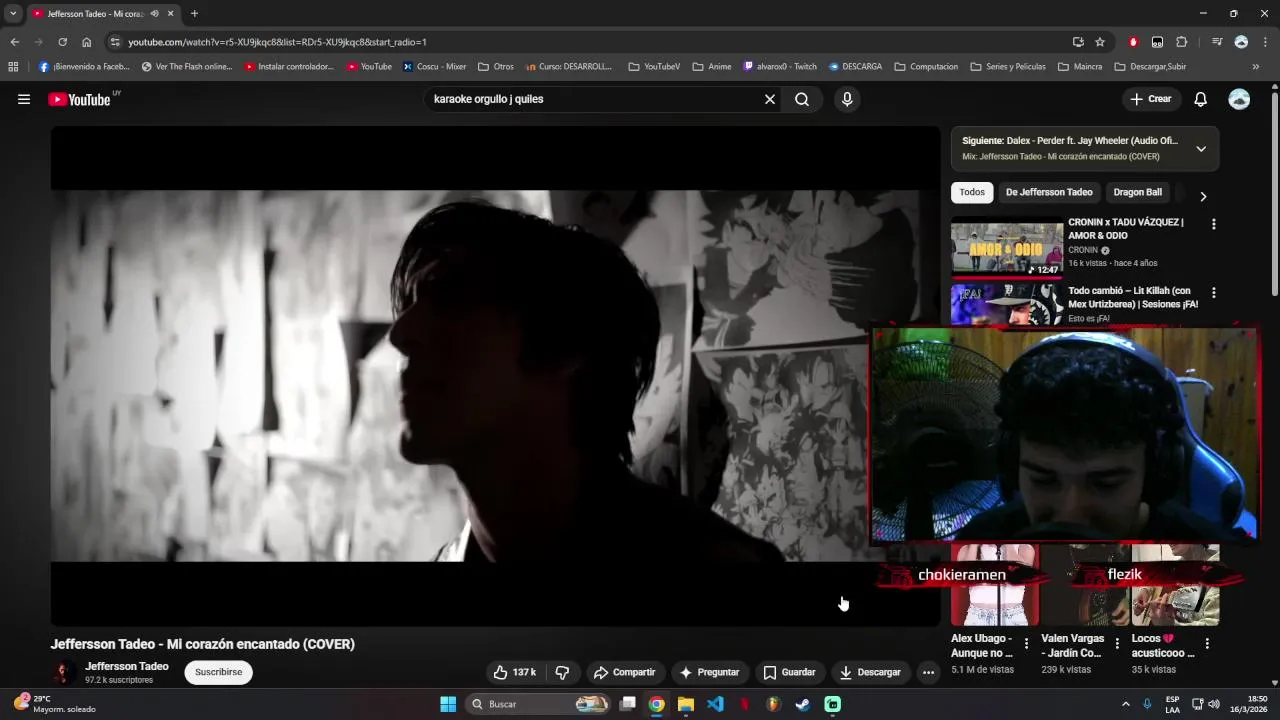Open Steam from the taskbar
1280x720 pixels.
[x=802, y=704]
